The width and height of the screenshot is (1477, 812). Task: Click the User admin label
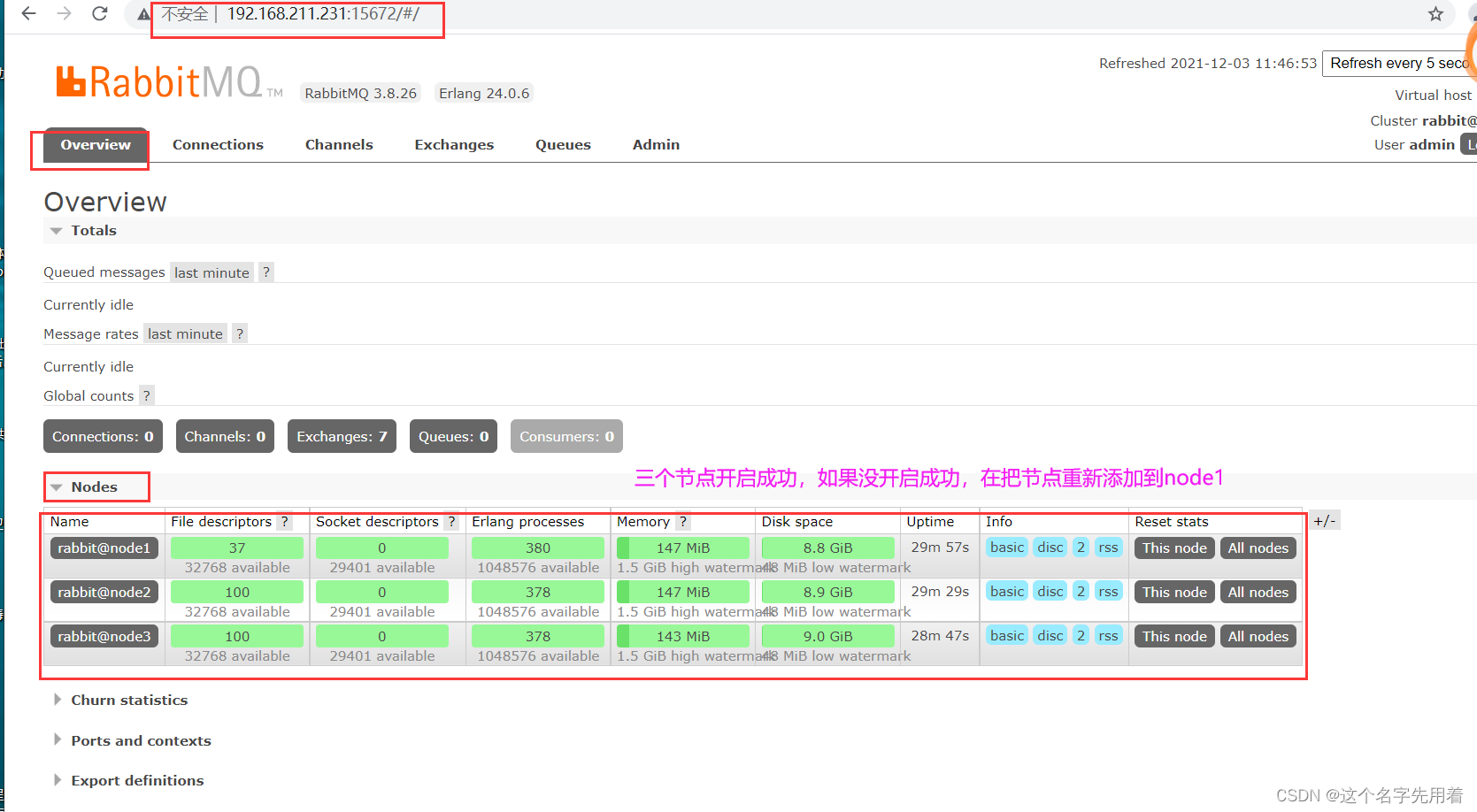(x=1414, y=145)
